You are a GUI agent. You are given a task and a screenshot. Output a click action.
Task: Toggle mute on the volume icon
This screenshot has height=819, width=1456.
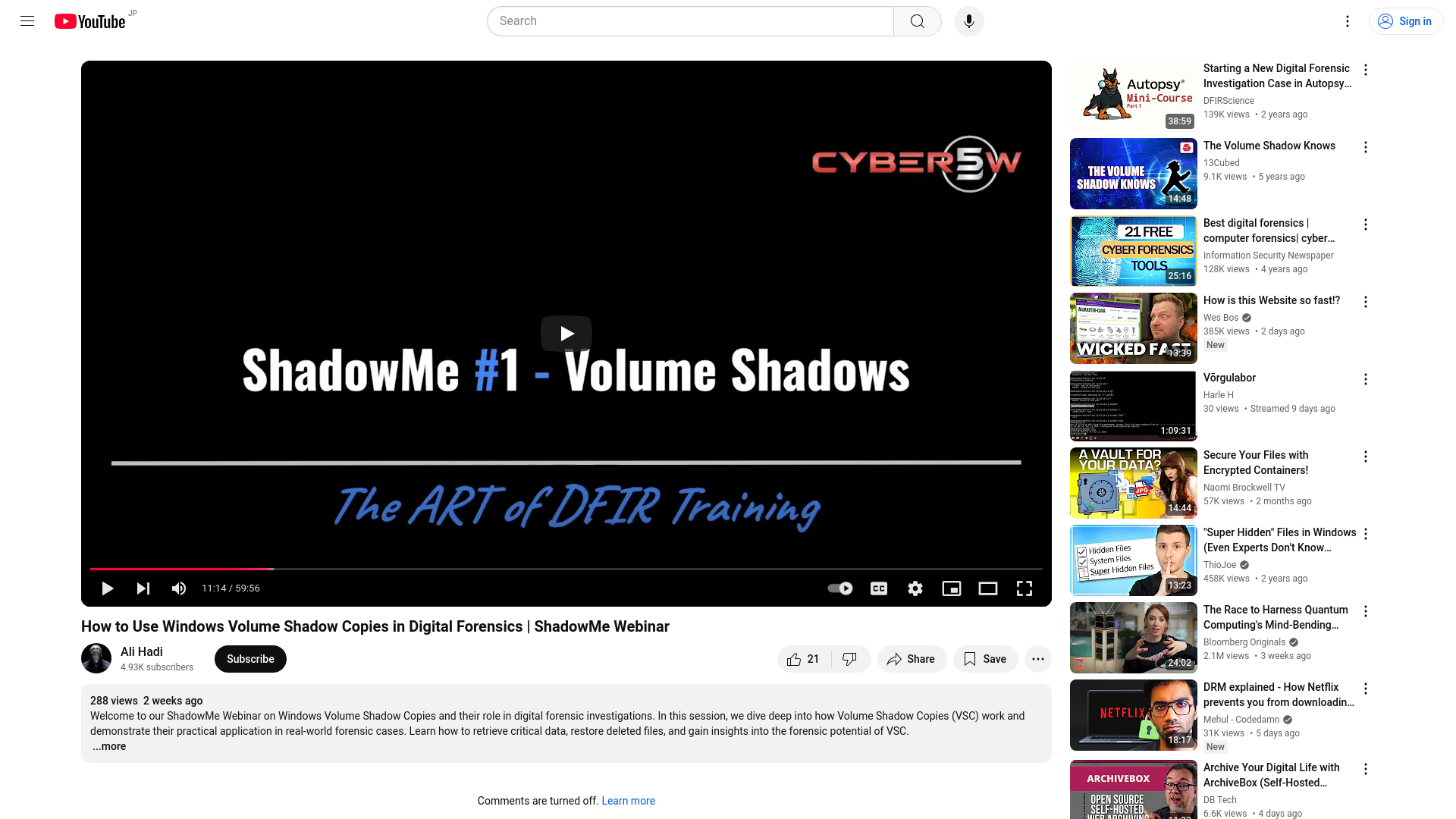(x=179, y=588)
